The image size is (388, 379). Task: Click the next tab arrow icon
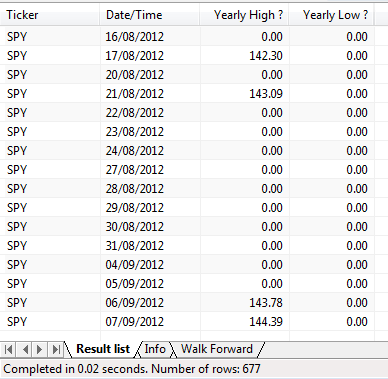40,349
